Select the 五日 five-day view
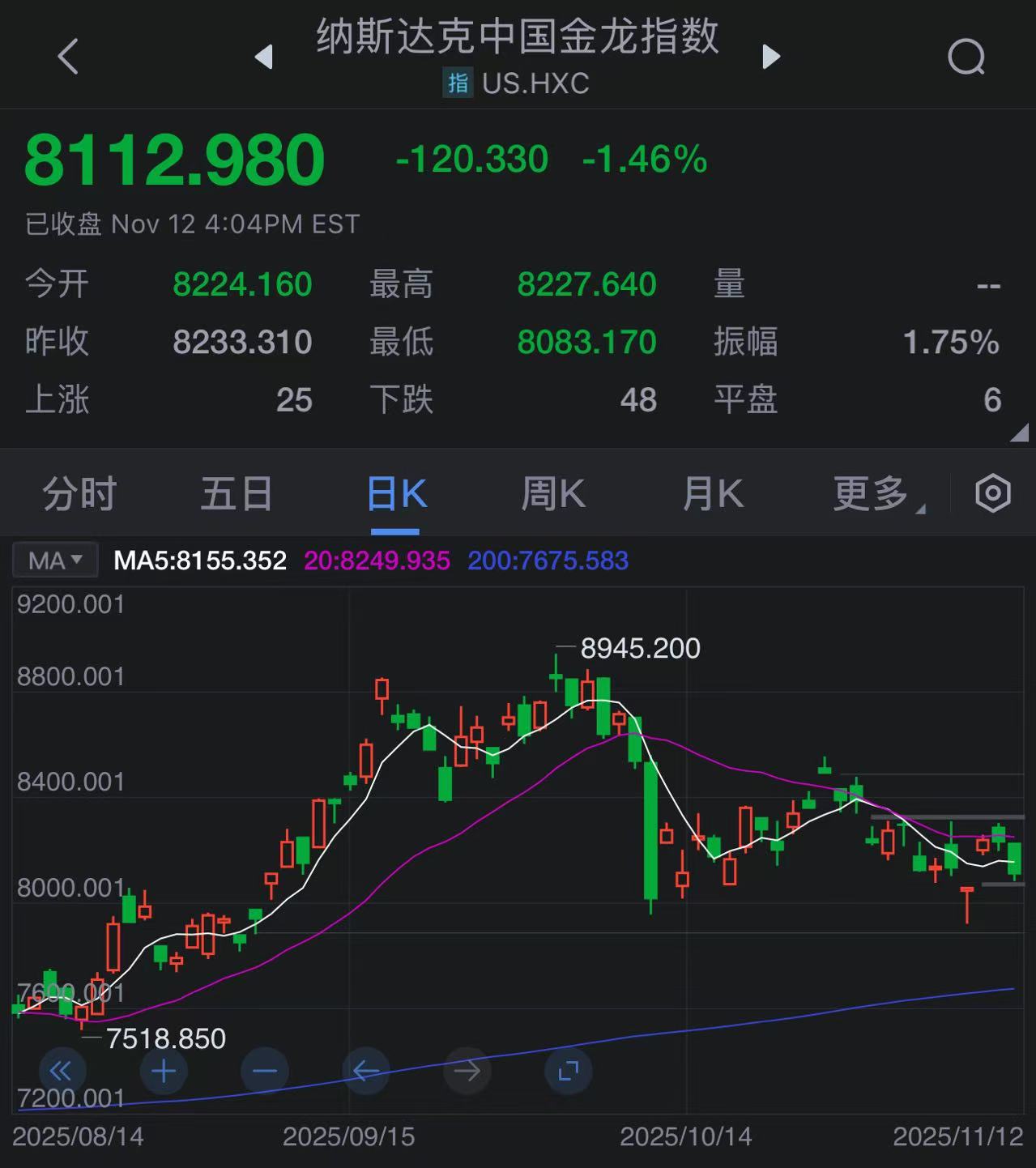The width and height of the screenshot is (1036, 1168). tap(236, 492)
